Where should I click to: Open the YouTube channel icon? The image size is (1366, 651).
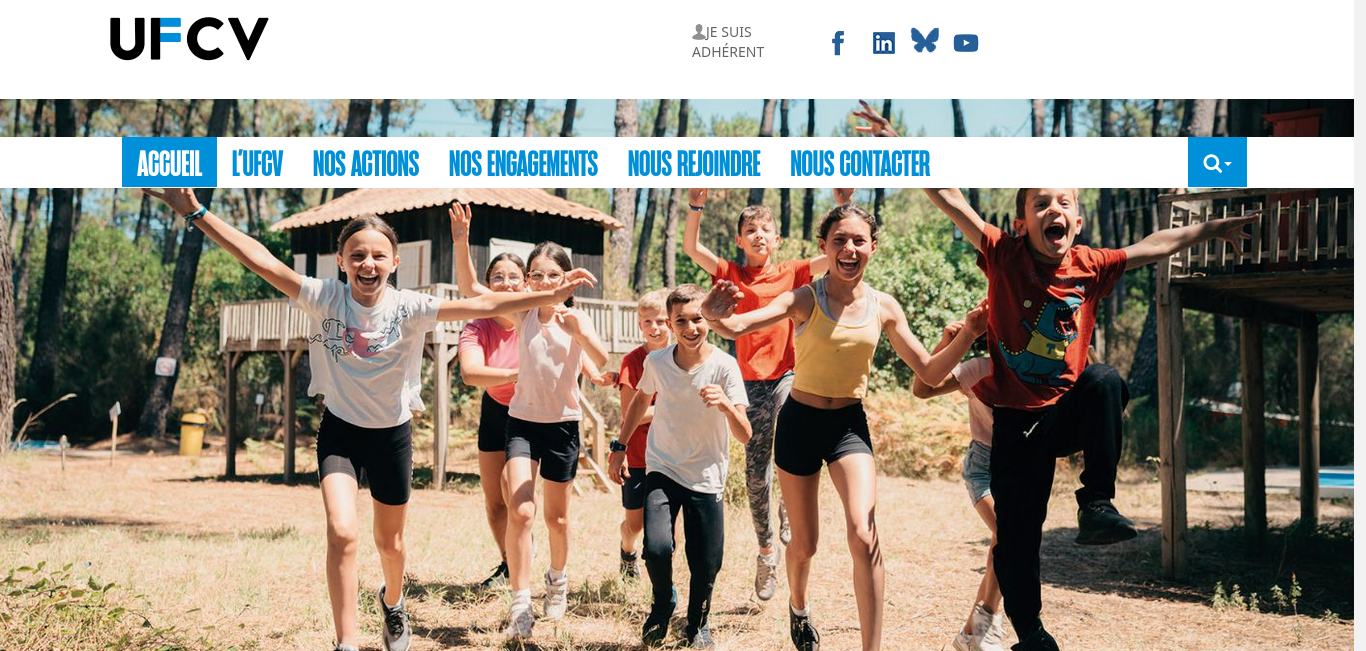click(966, 43)
